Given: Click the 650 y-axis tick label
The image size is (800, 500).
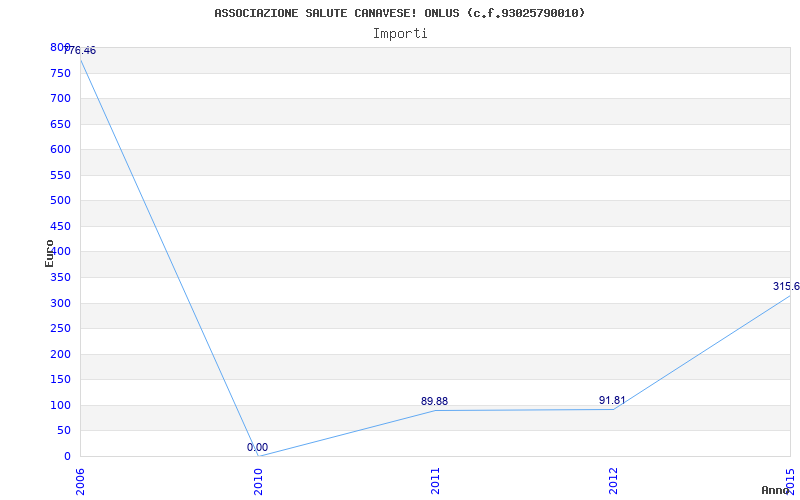Looking at the screenshot, I should click(60, 124).
